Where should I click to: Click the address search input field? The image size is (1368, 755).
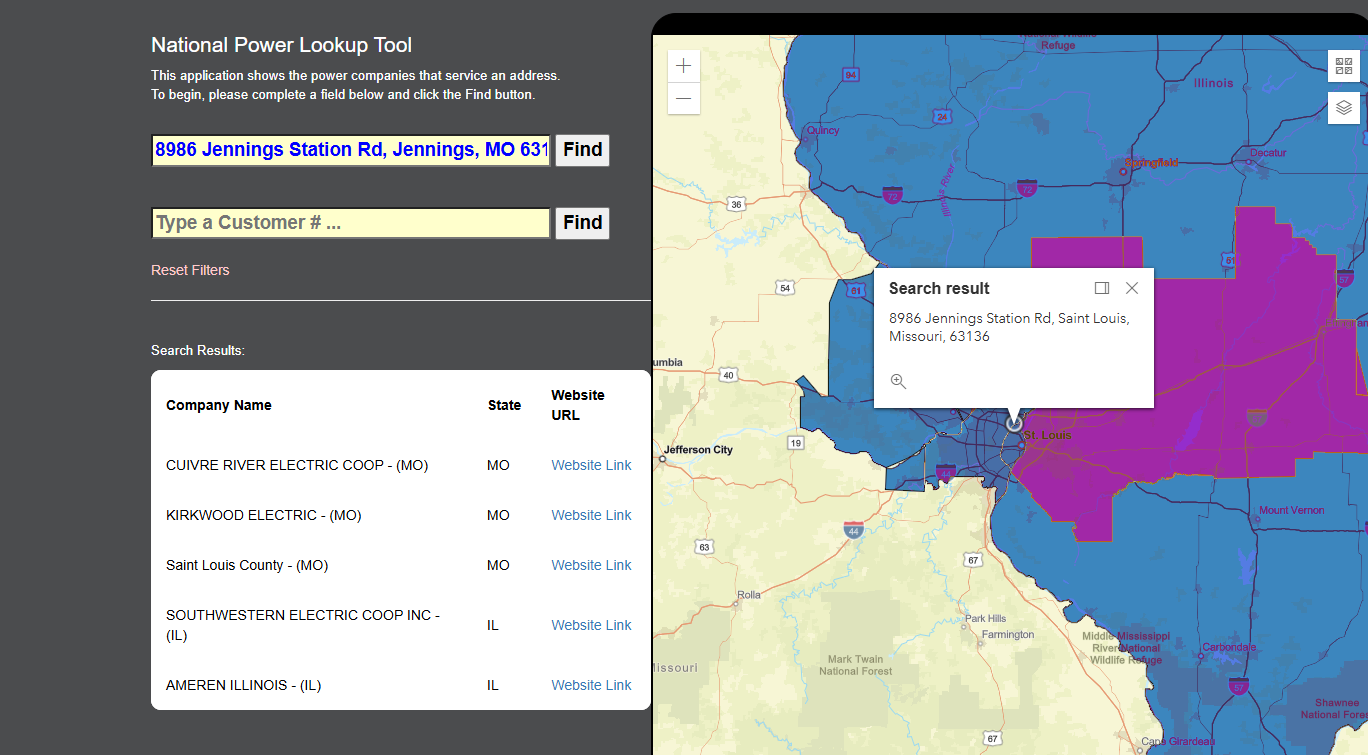(x=351, y=150)
